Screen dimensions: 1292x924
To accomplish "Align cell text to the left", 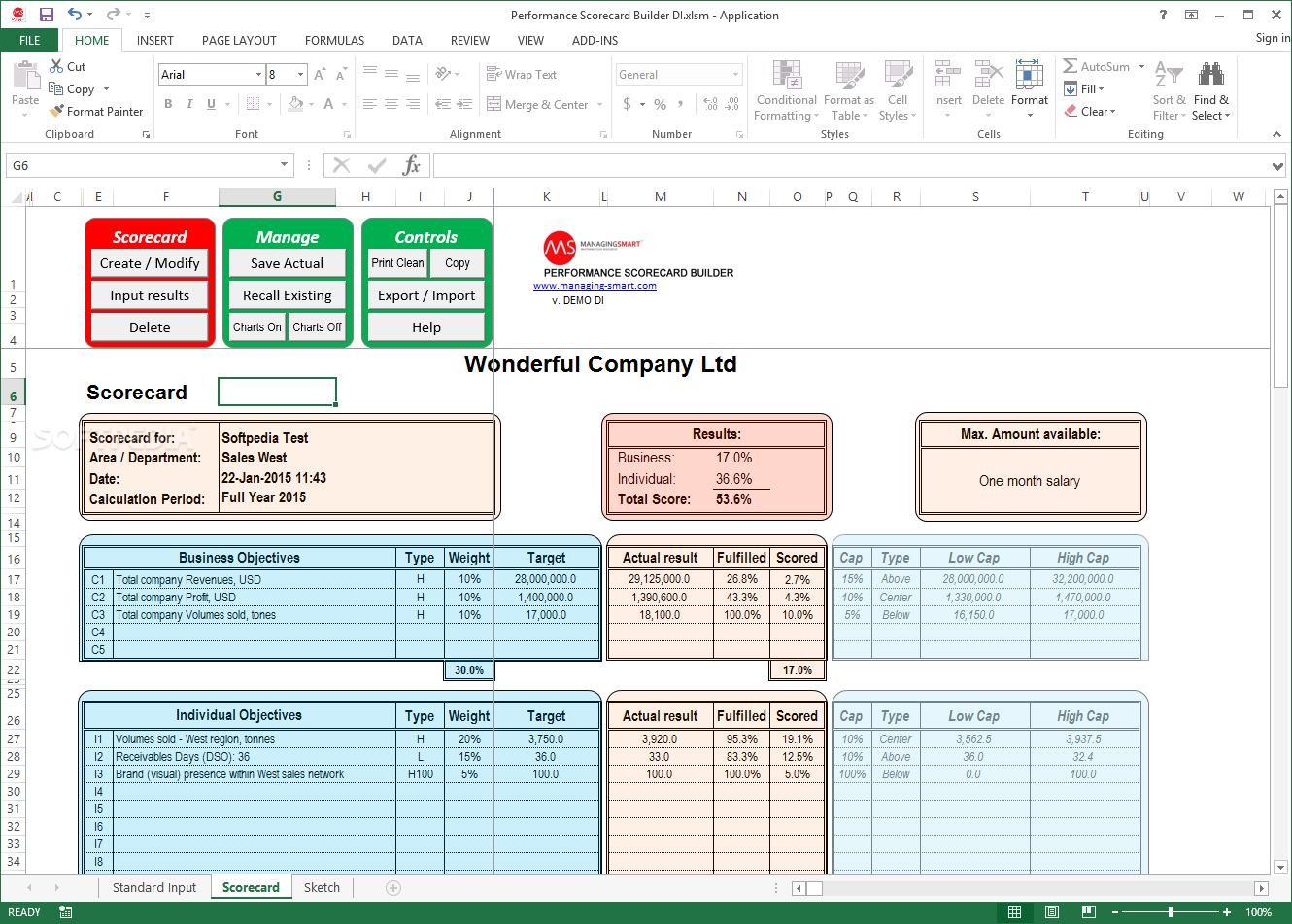I will tap(370, 104).
